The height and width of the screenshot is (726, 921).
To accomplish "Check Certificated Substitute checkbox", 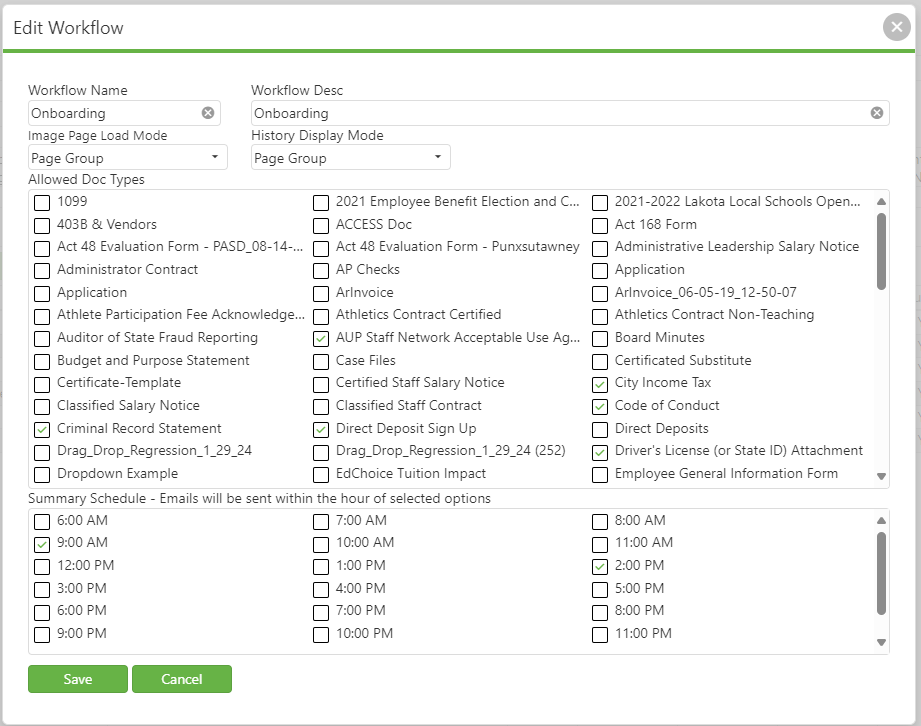I will tap(600, 362).
